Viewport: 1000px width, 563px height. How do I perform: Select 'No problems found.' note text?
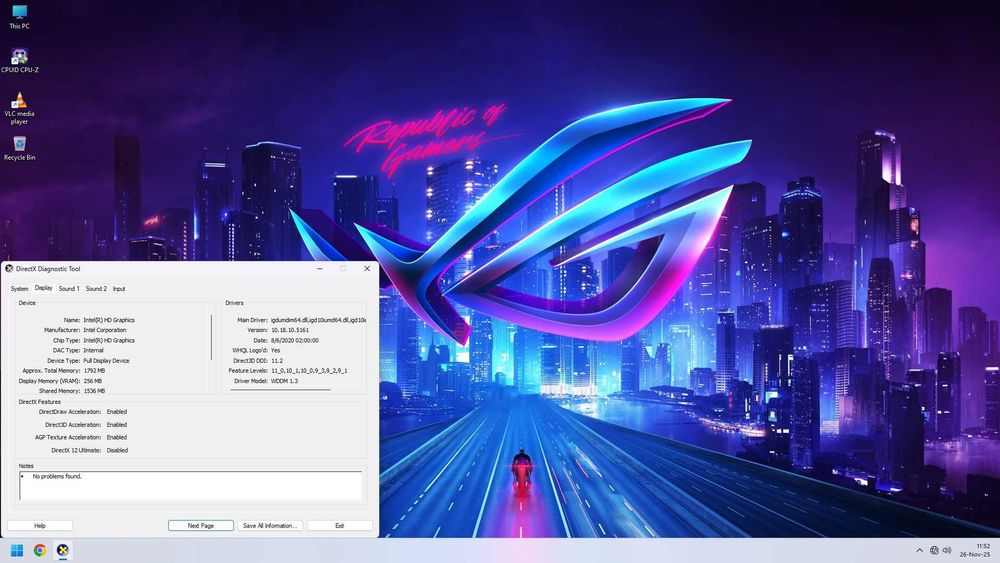pyautogui.click(x=57, y=476)
